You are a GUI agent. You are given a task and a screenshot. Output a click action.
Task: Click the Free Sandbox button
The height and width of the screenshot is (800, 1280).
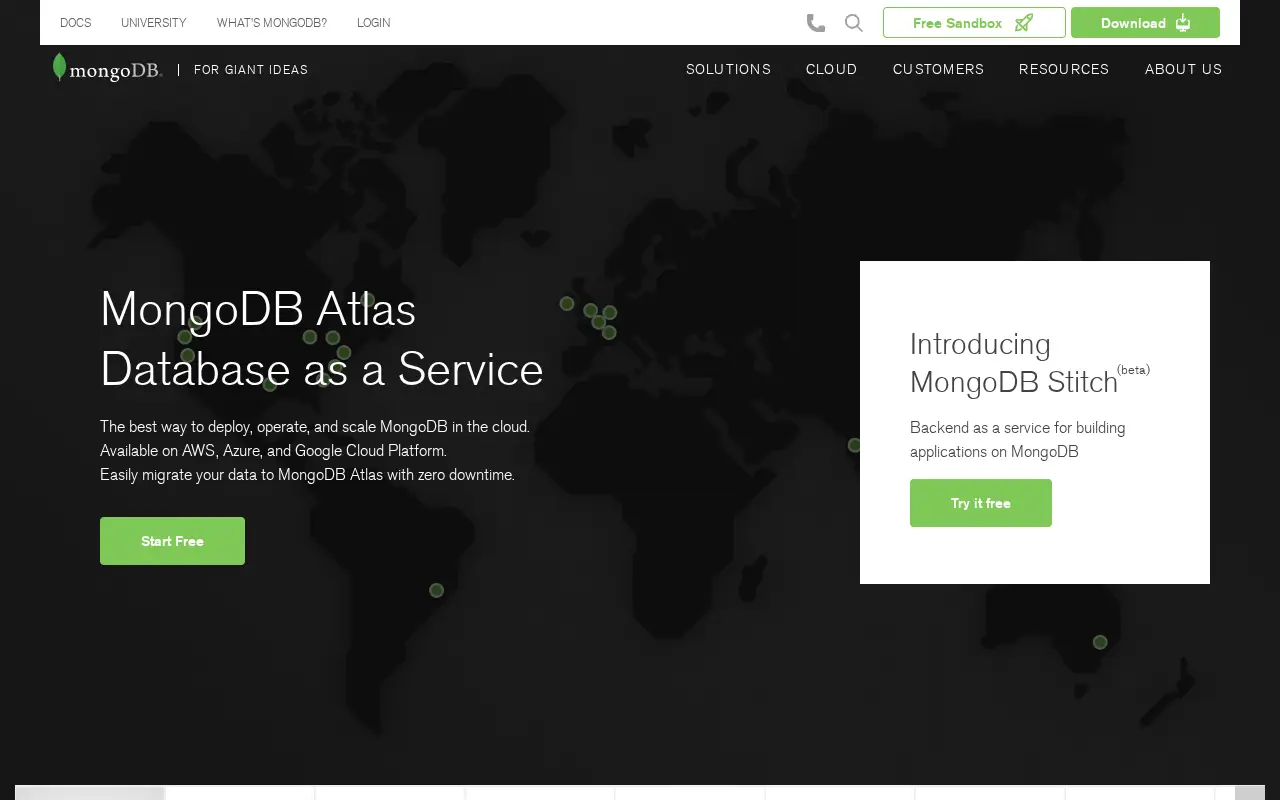pos(974,23)
